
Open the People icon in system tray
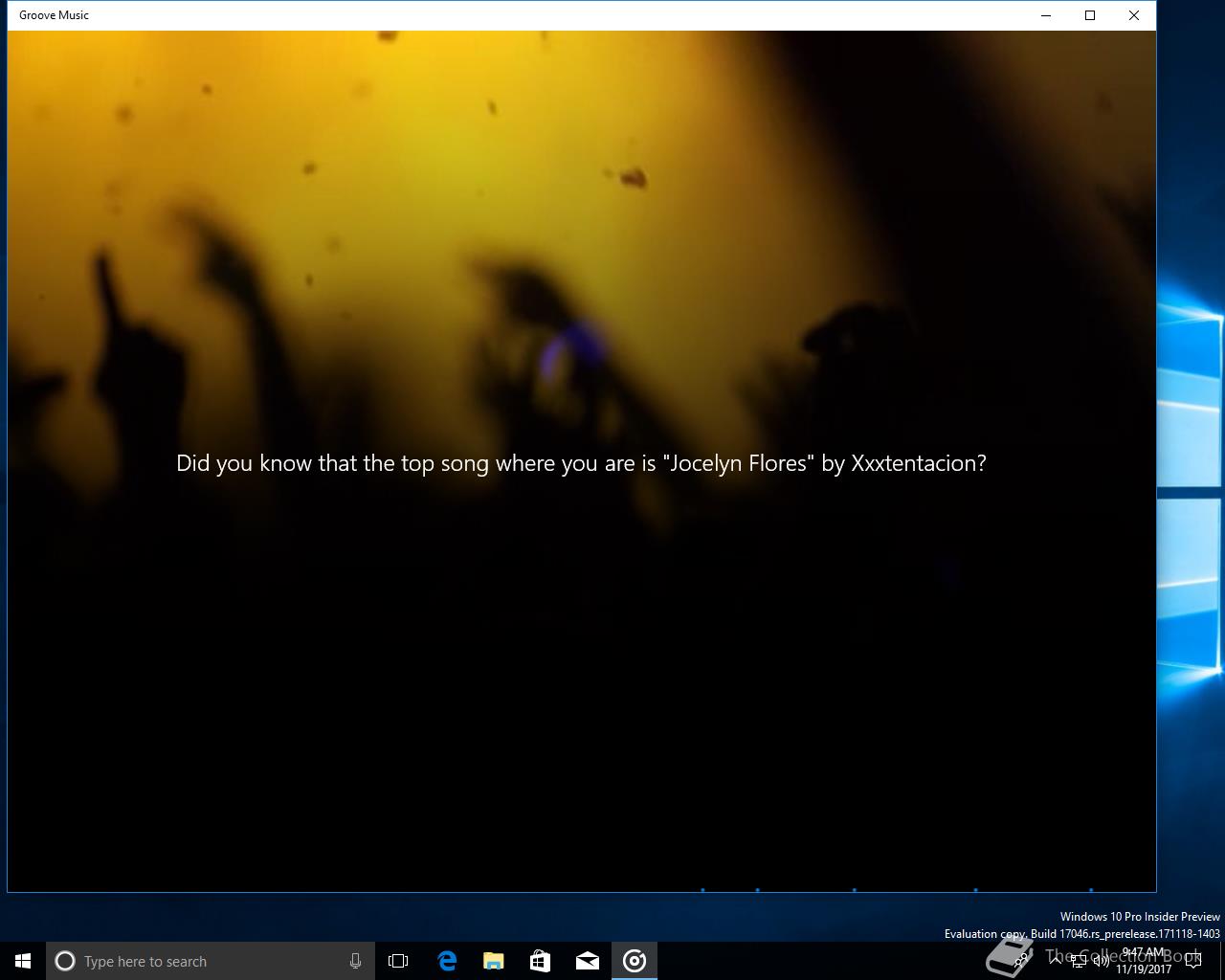pos(1022,961)
